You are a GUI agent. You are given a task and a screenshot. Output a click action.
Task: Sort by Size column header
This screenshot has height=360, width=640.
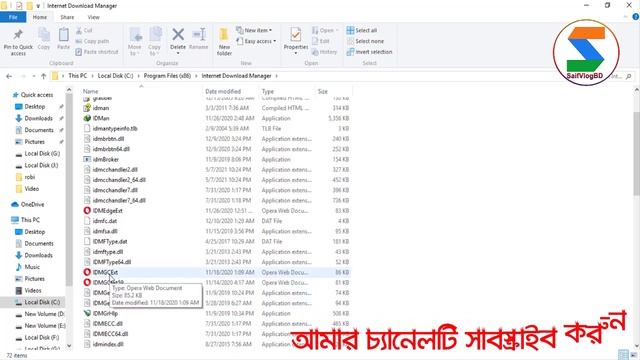pyautogui.click(x=323, y=91)
